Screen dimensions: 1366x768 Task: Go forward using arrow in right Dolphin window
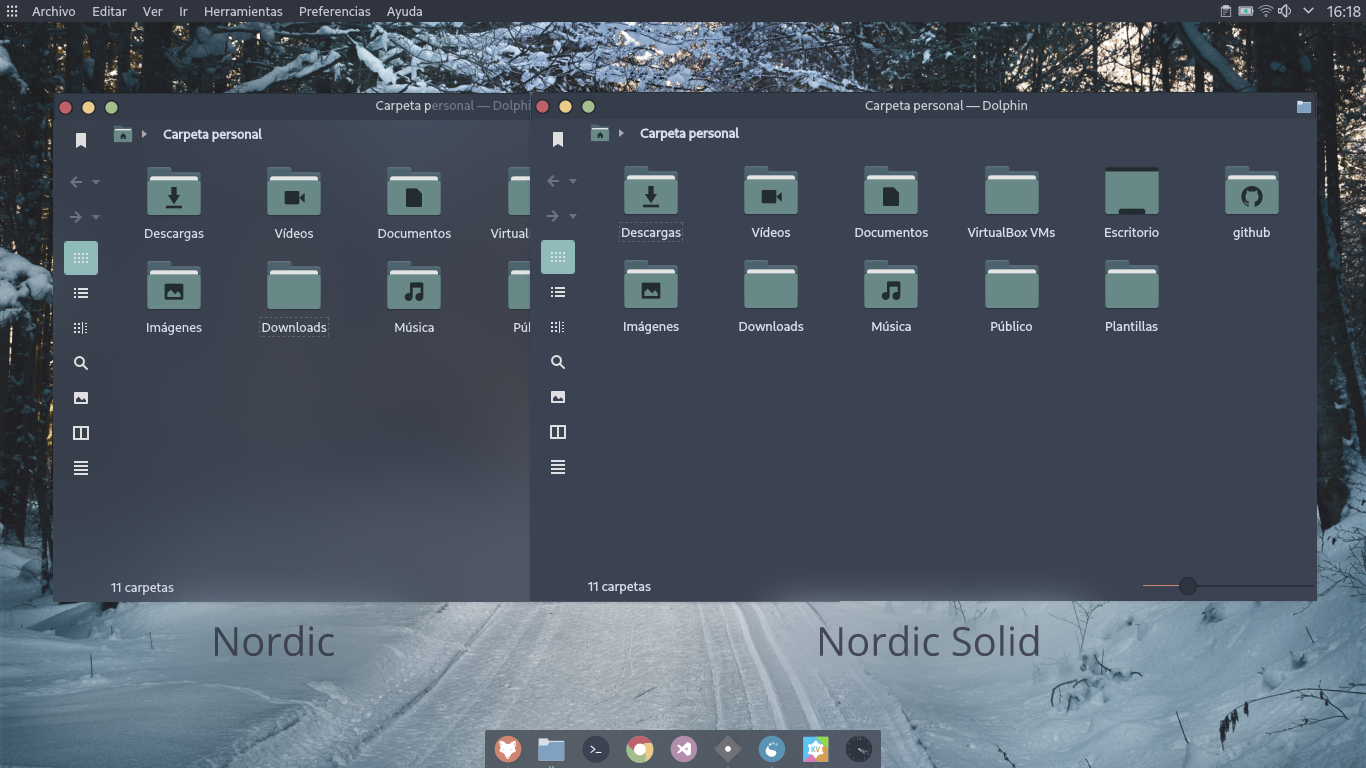[x=553, y=216]
